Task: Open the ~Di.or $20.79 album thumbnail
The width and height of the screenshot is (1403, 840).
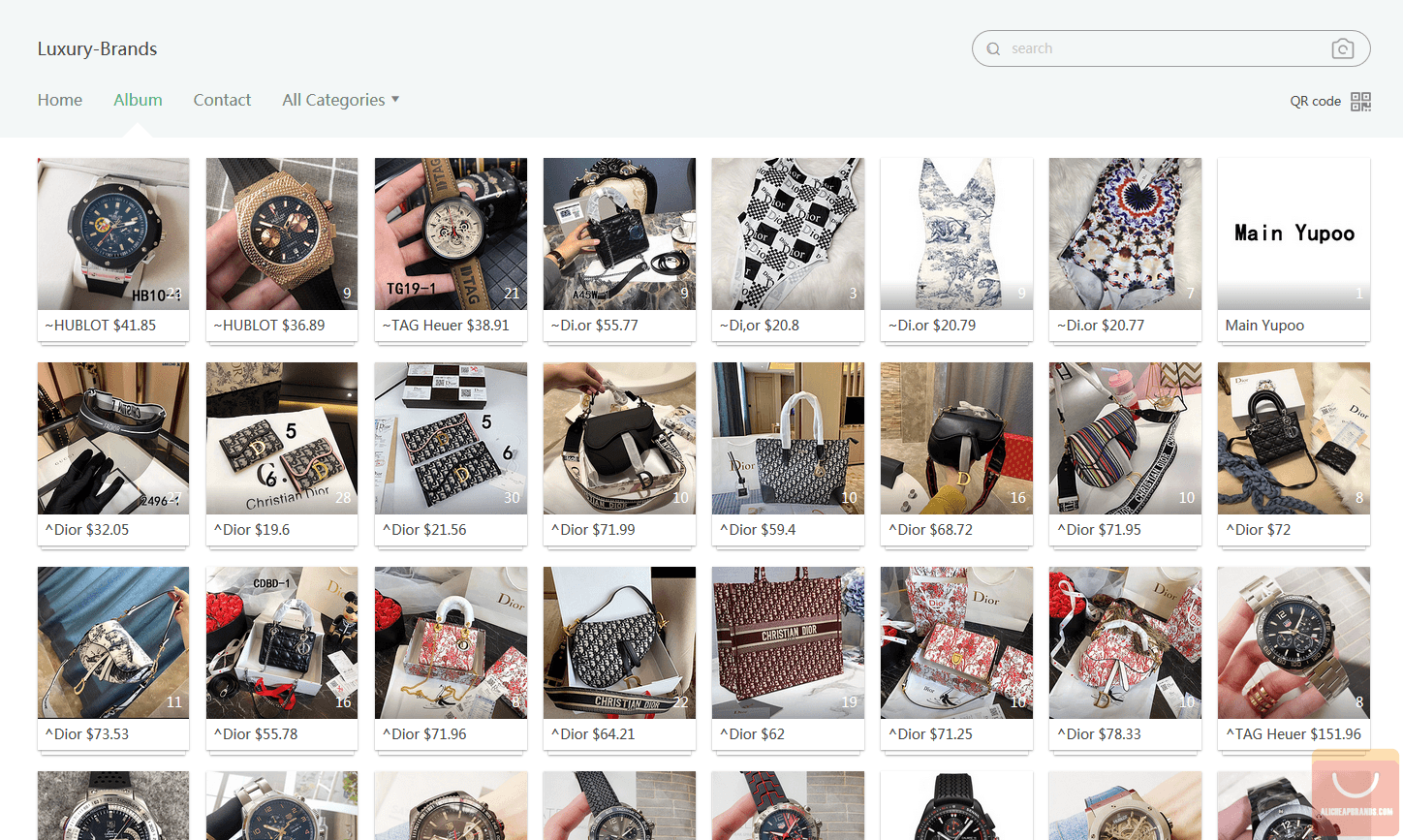Action: coord(956,233)
